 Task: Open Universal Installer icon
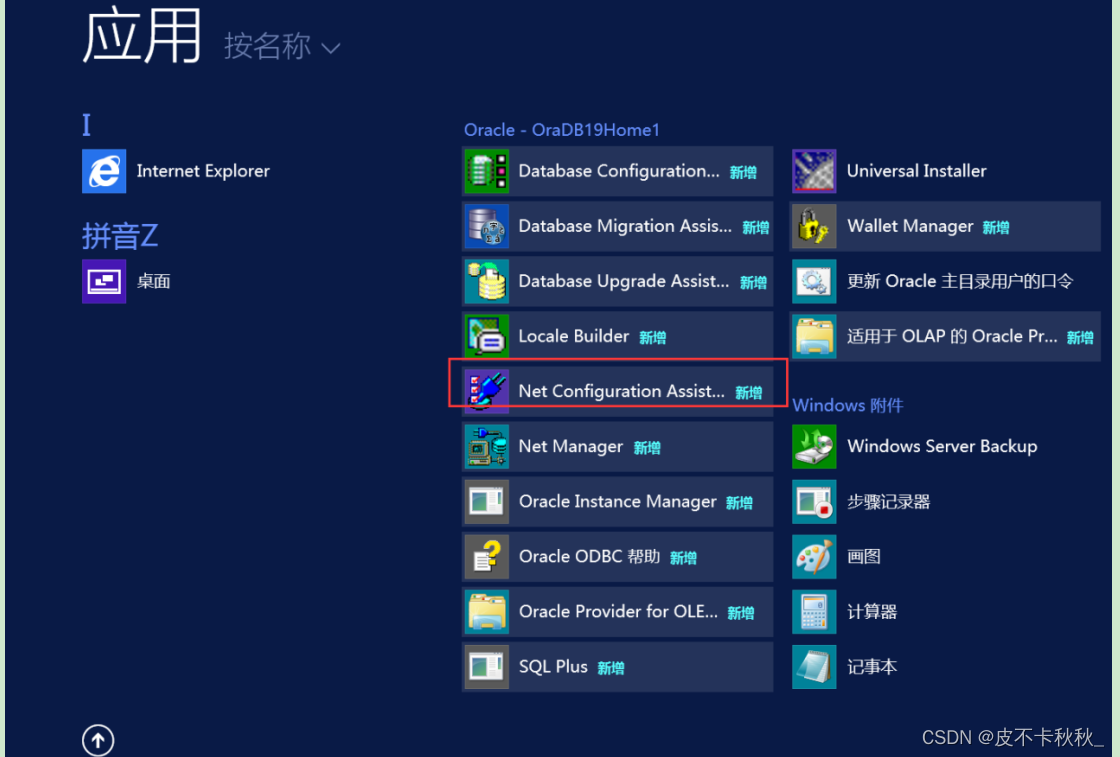tap(814, 171)
